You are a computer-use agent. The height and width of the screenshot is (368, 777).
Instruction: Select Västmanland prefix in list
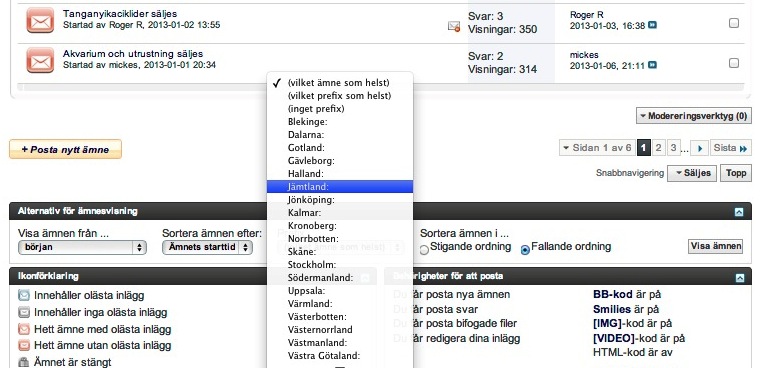[339, 343]
